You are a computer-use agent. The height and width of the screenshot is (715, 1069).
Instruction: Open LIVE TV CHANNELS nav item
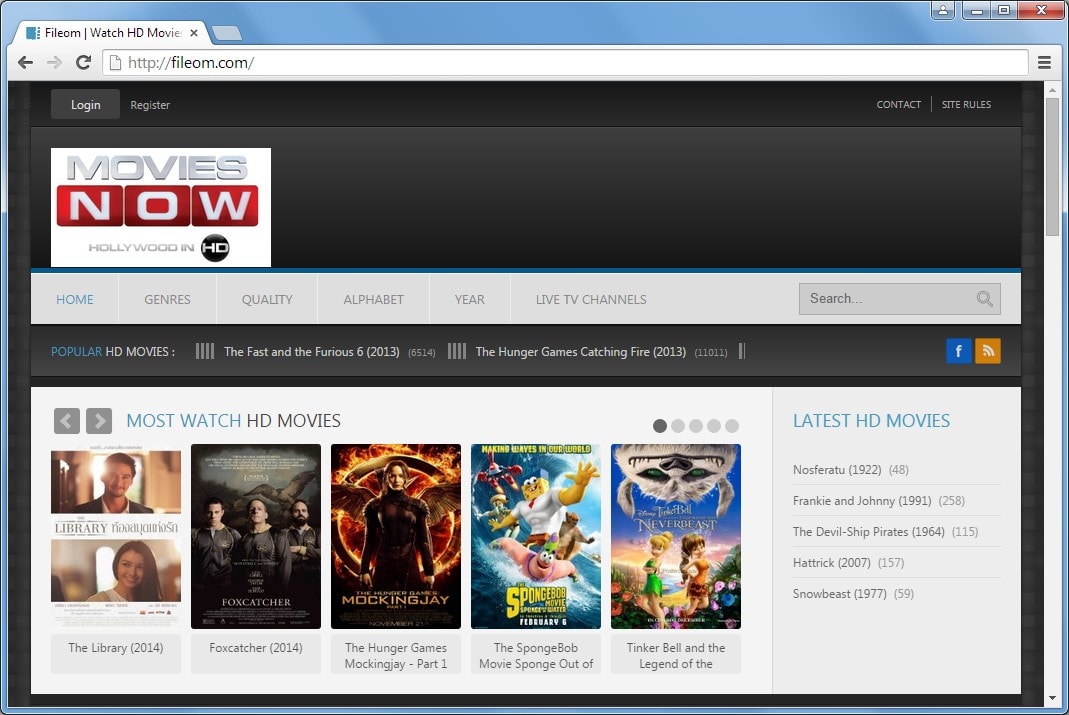[591, 299]
